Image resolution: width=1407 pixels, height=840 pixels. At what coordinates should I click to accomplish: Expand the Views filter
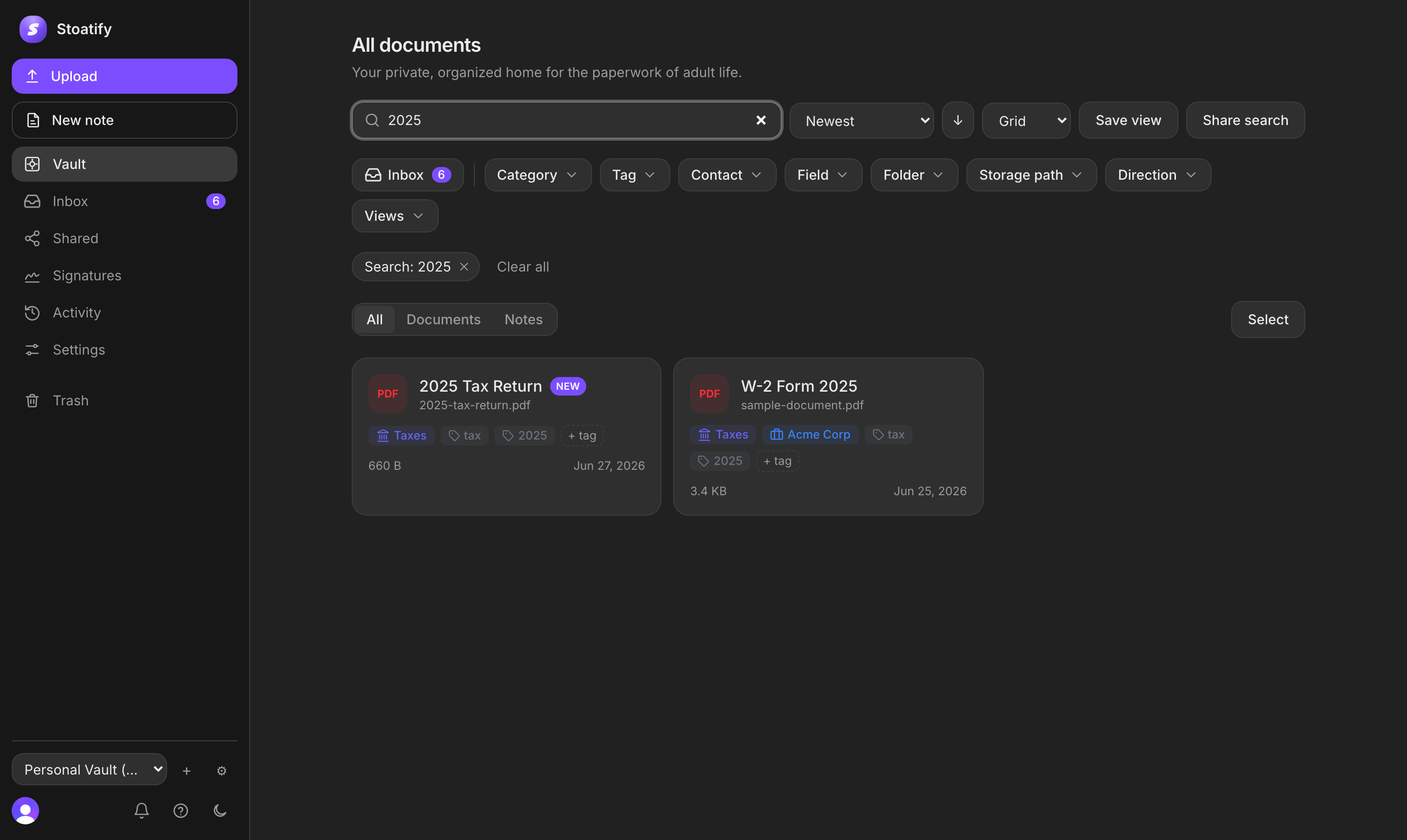(395, 216)
